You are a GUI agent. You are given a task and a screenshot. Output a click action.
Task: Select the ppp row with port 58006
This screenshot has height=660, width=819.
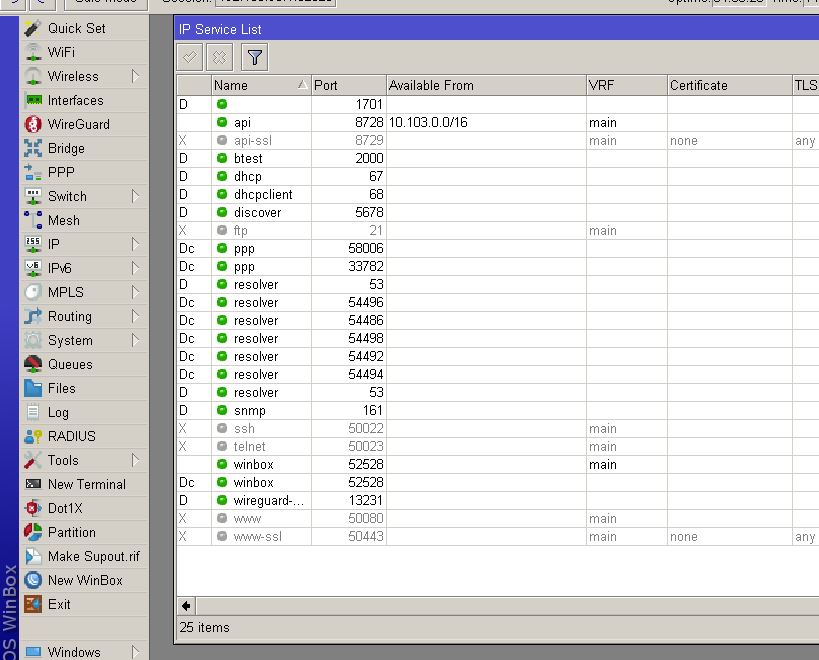point(498,249)
